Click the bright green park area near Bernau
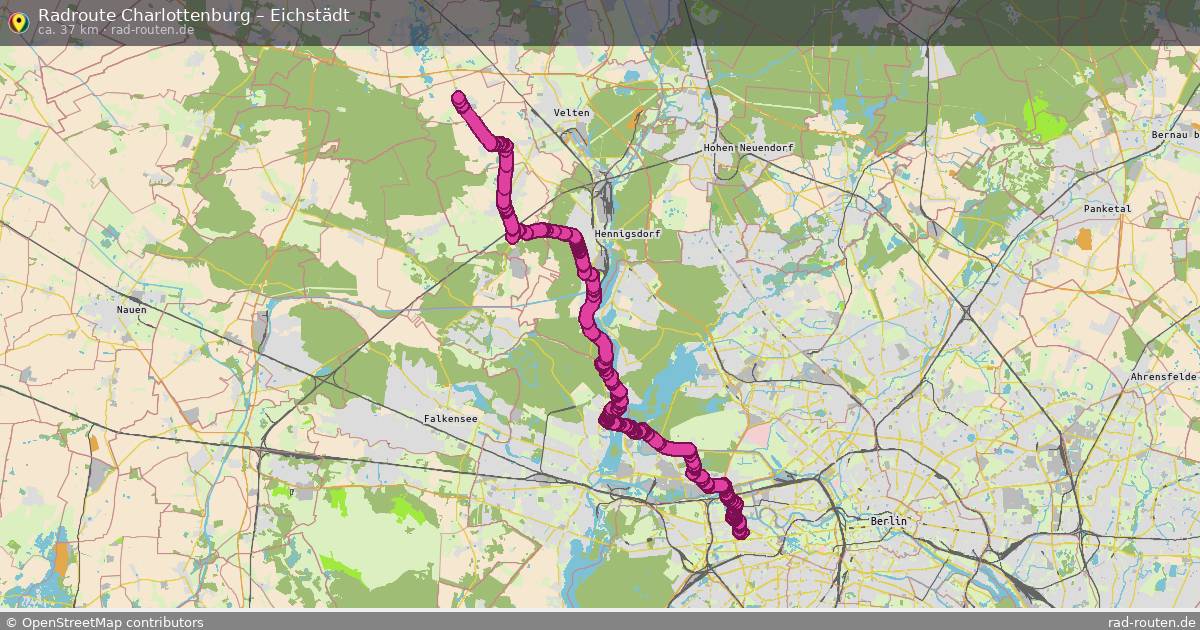Screen dimensions: 1200x630 (1046, 121)
